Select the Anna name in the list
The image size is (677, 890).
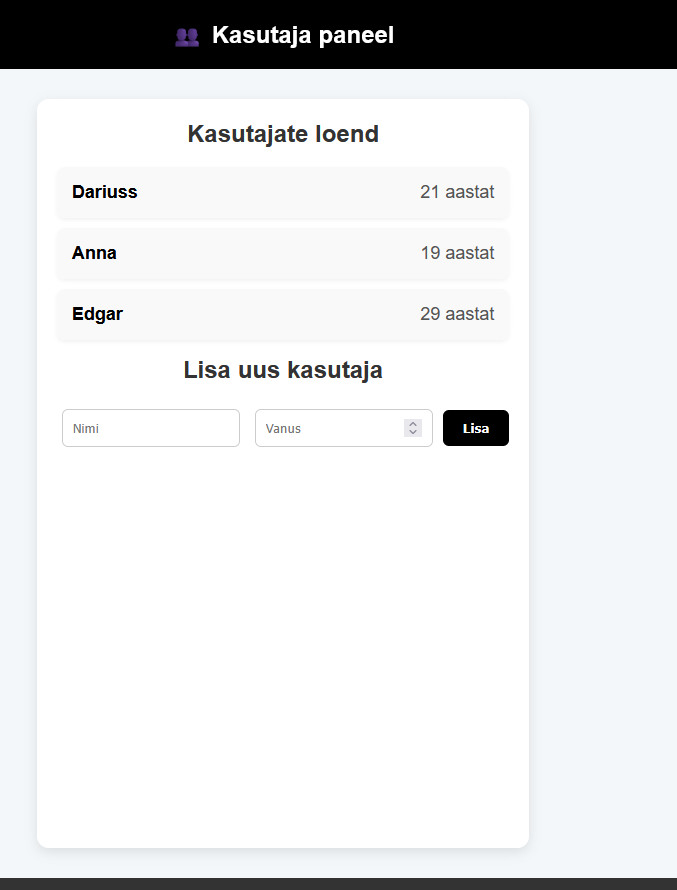tap(94, 253)
